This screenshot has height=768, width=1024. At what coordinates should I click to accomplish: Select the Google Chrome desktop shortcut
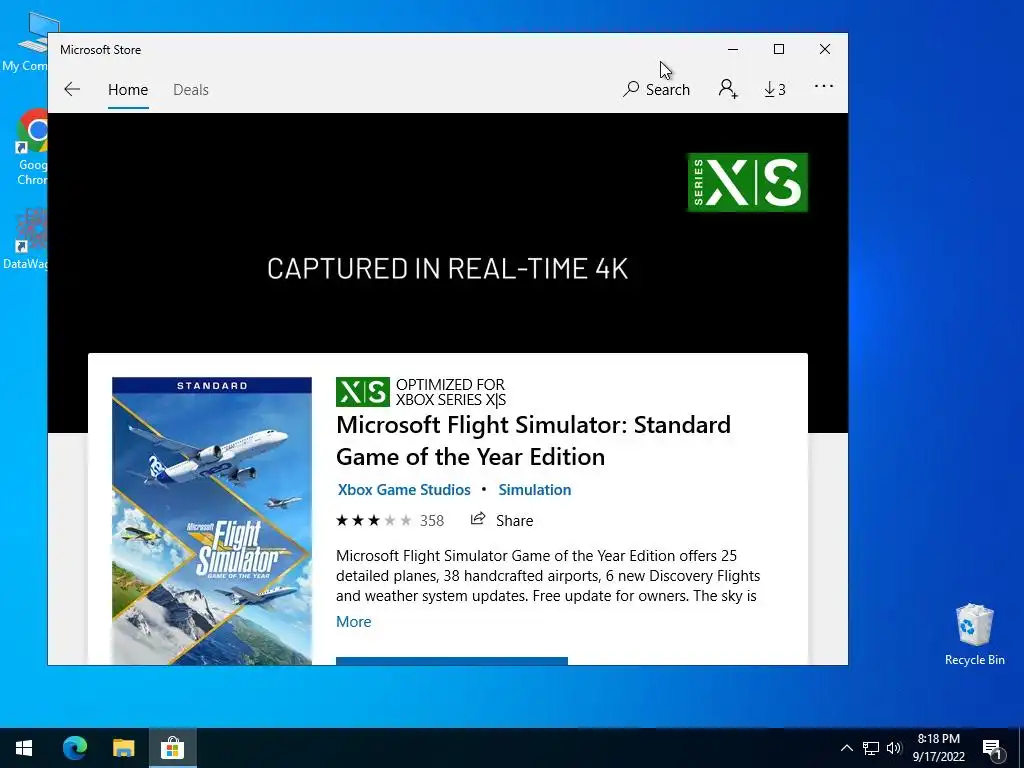(32, 148)
